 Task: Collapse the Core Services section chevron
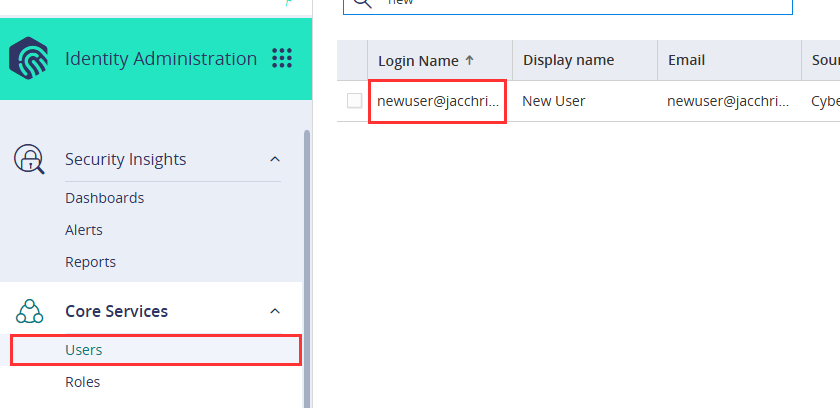[x=275, y=311]
